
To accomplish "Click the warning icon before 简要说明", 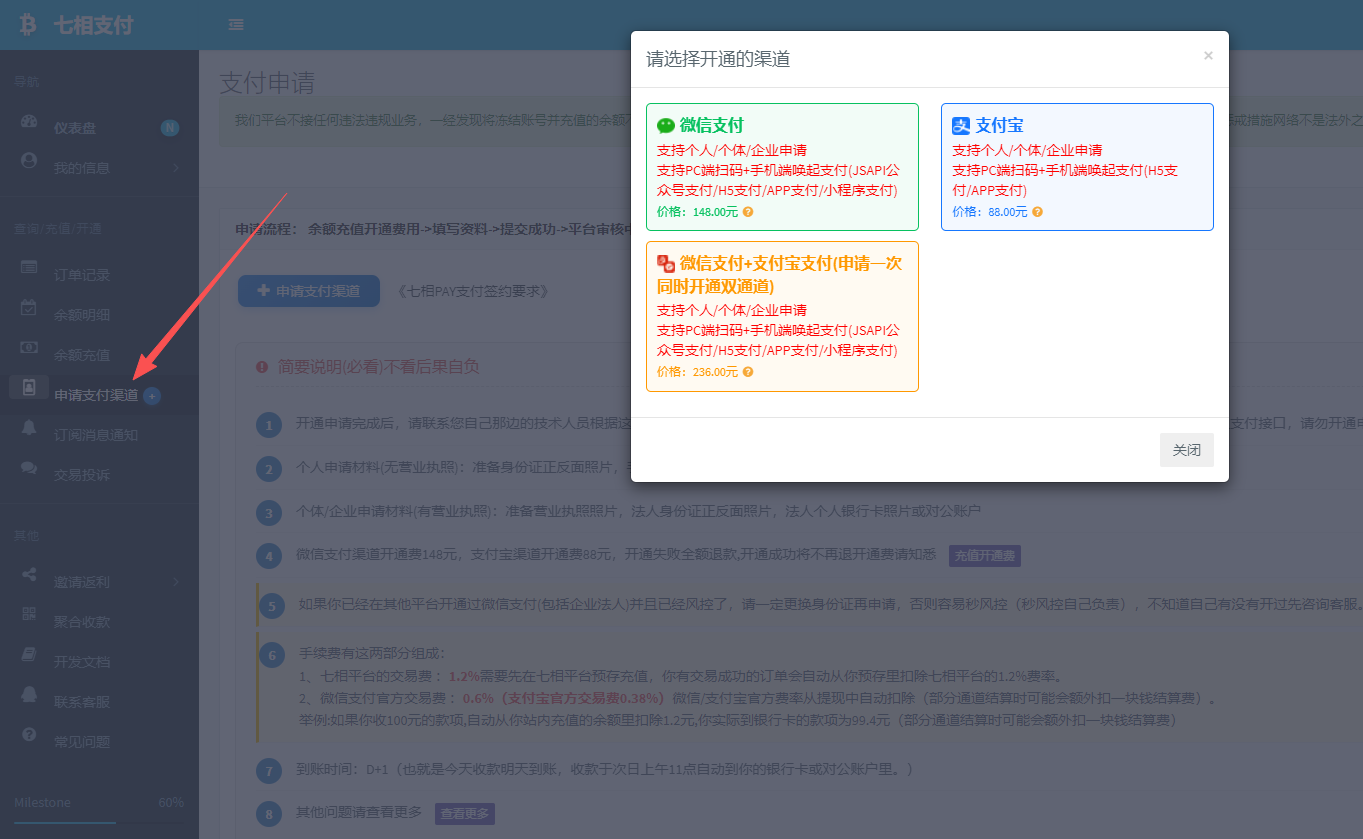I will [262, 367].
